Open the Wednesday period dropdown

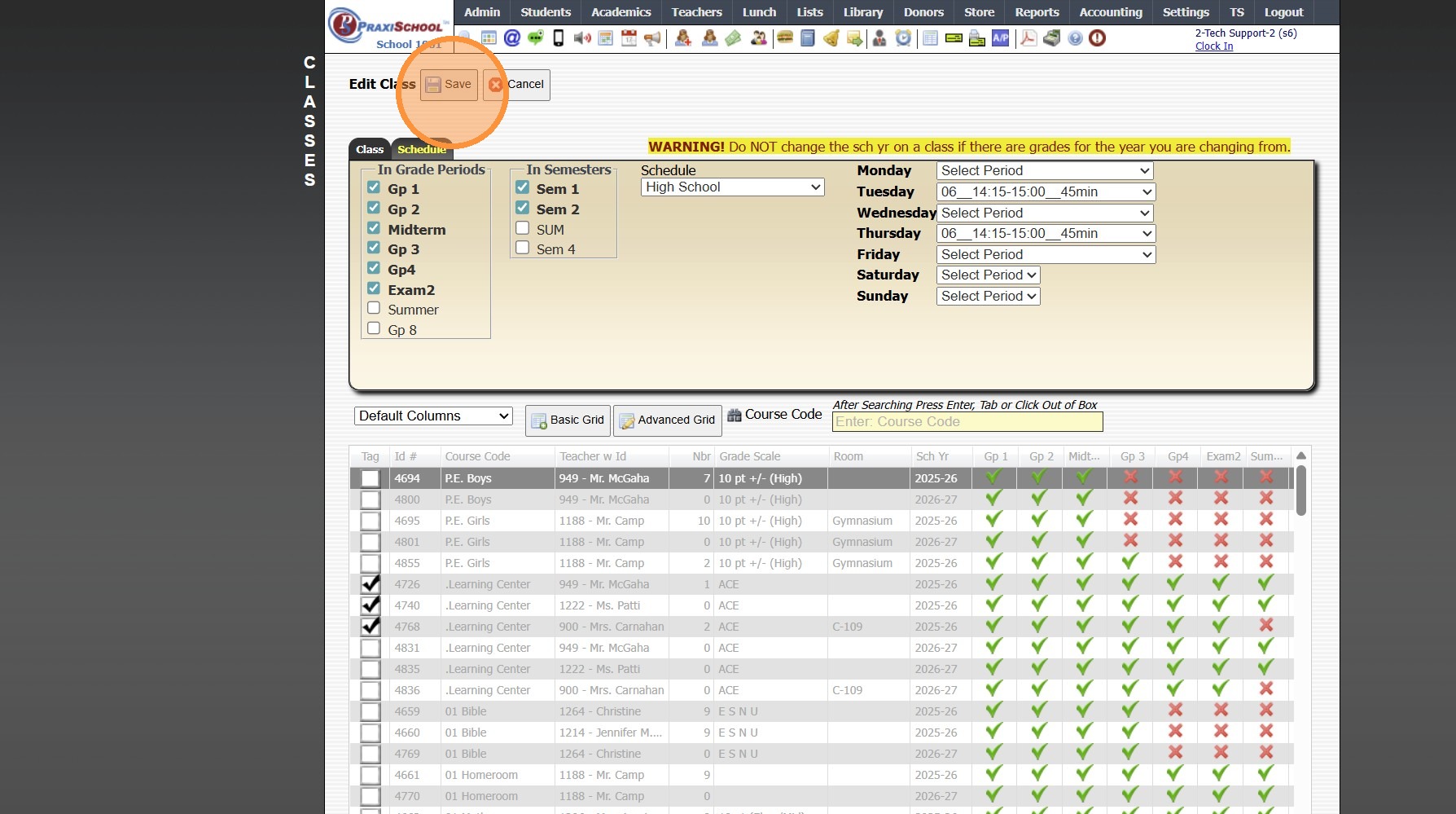pos(1046,213)
